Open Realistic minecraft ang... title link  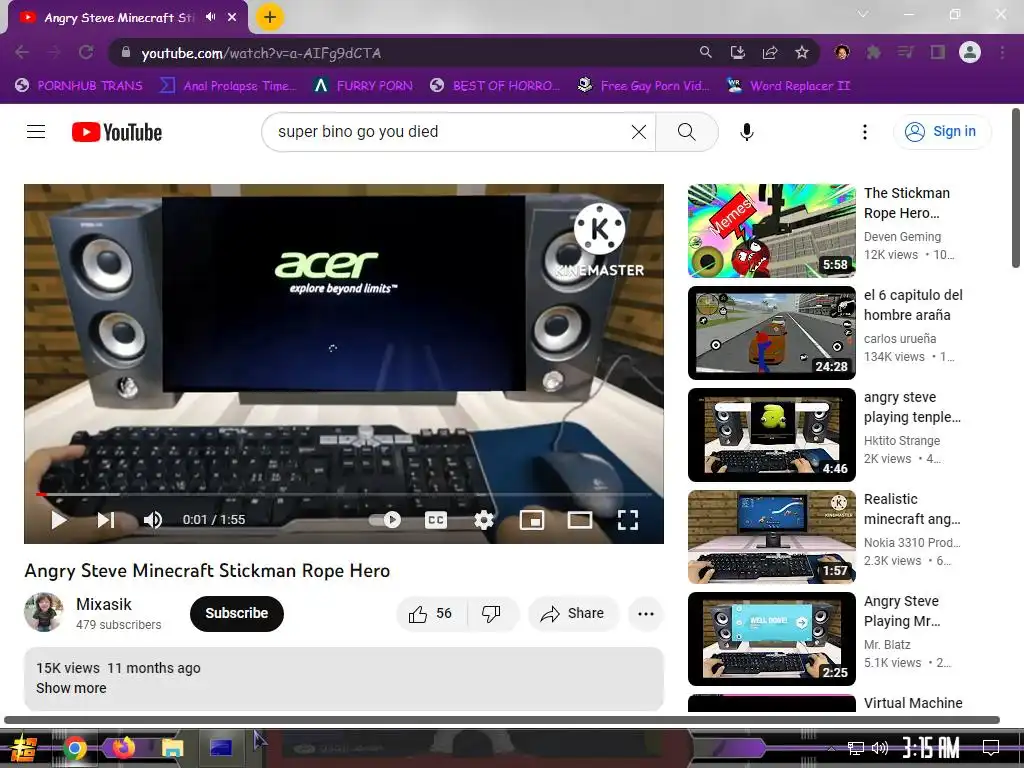tap(912, 509)
